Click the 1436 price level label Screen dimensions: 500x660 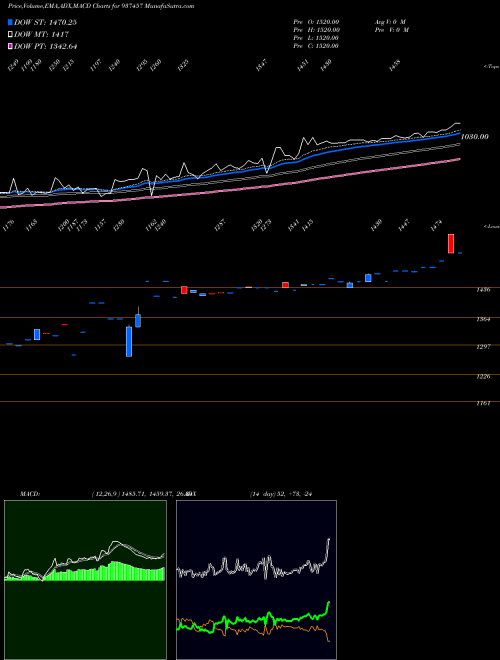pos(483,290)
